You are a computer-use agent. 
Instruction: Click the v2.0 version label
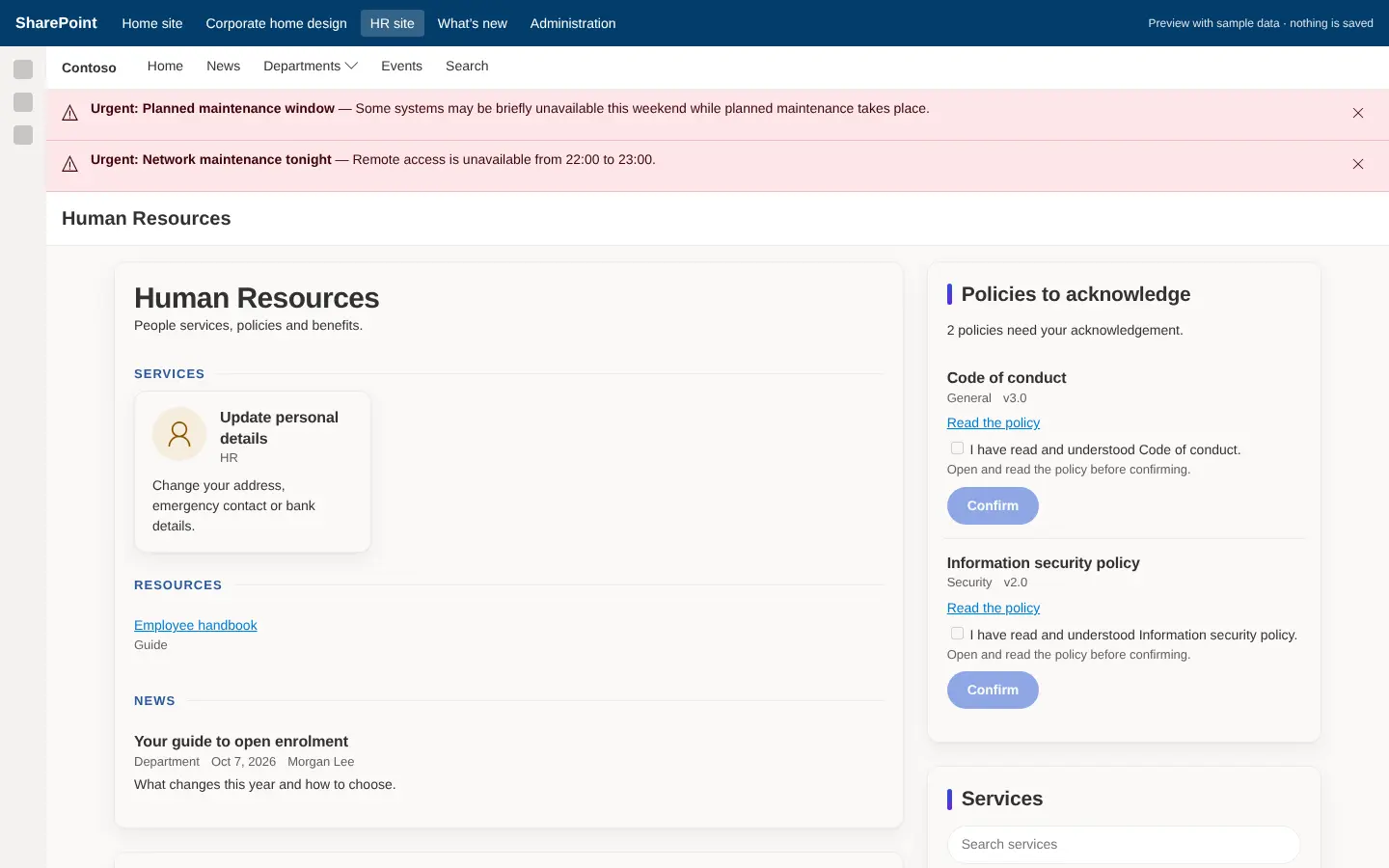click(1015, 582)
